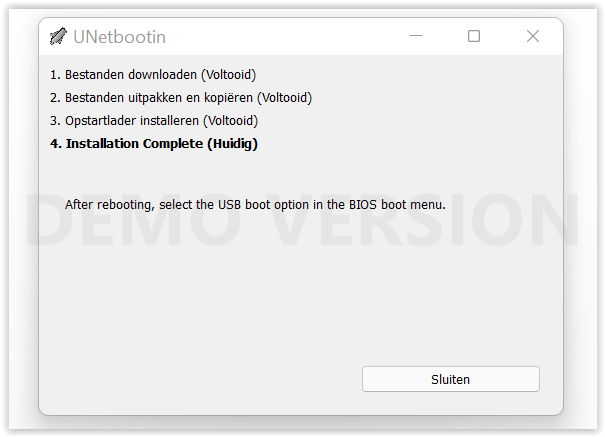Image resolution: width=605 pixels, height=437 pixels.
Task: Click '(Voltooid)' status after uitpakken en kopiëren
Action: coord(285,97)
